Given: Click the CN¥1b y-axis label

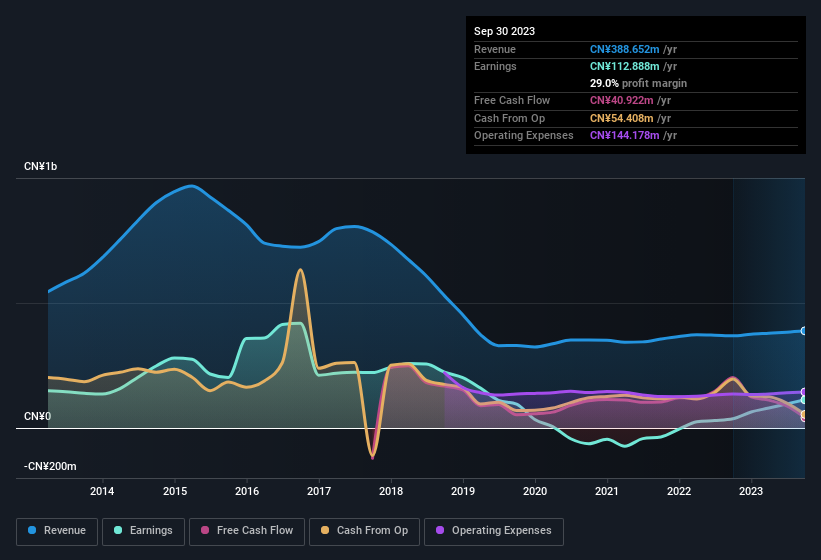Looking at the screenshot, I should 41,166.
